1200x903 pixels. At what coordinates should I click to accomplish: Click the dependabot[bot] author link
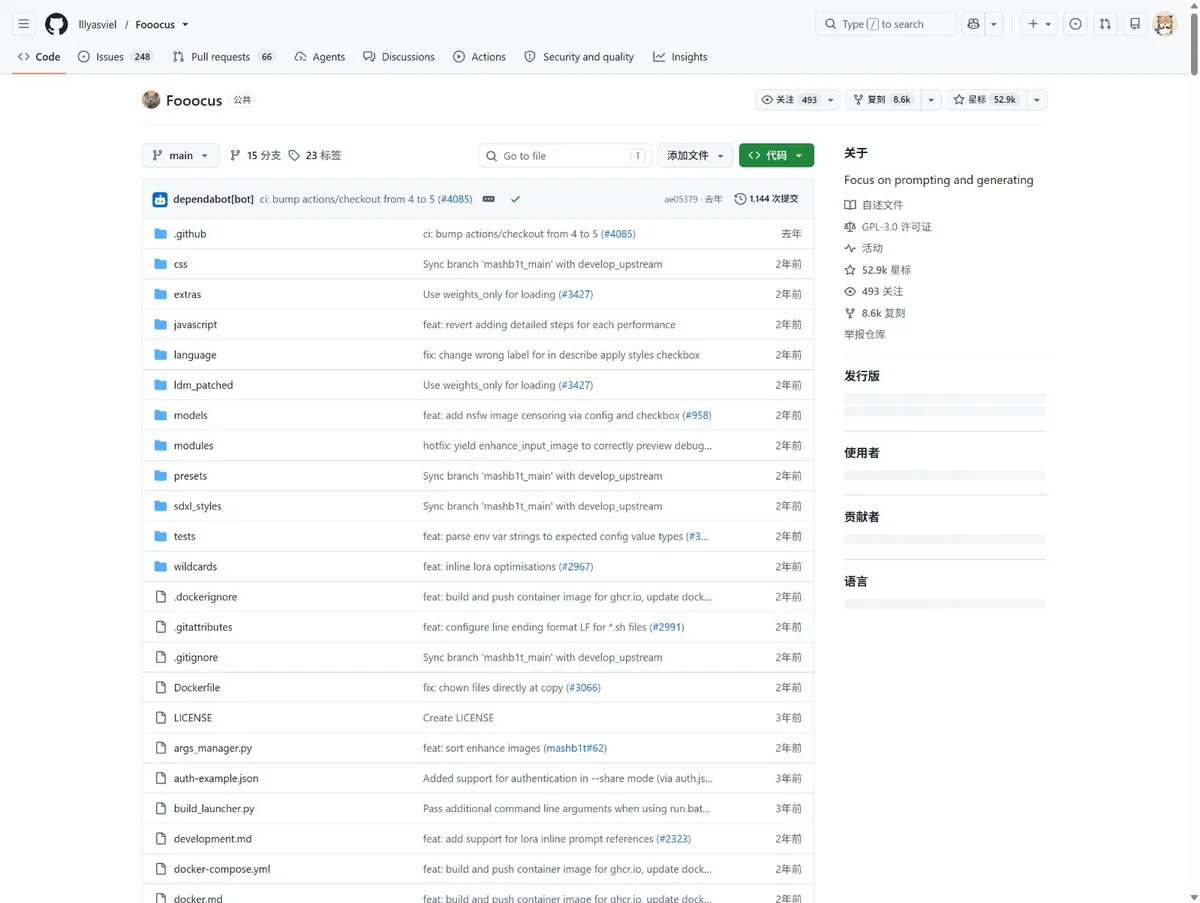coord(213,199)
